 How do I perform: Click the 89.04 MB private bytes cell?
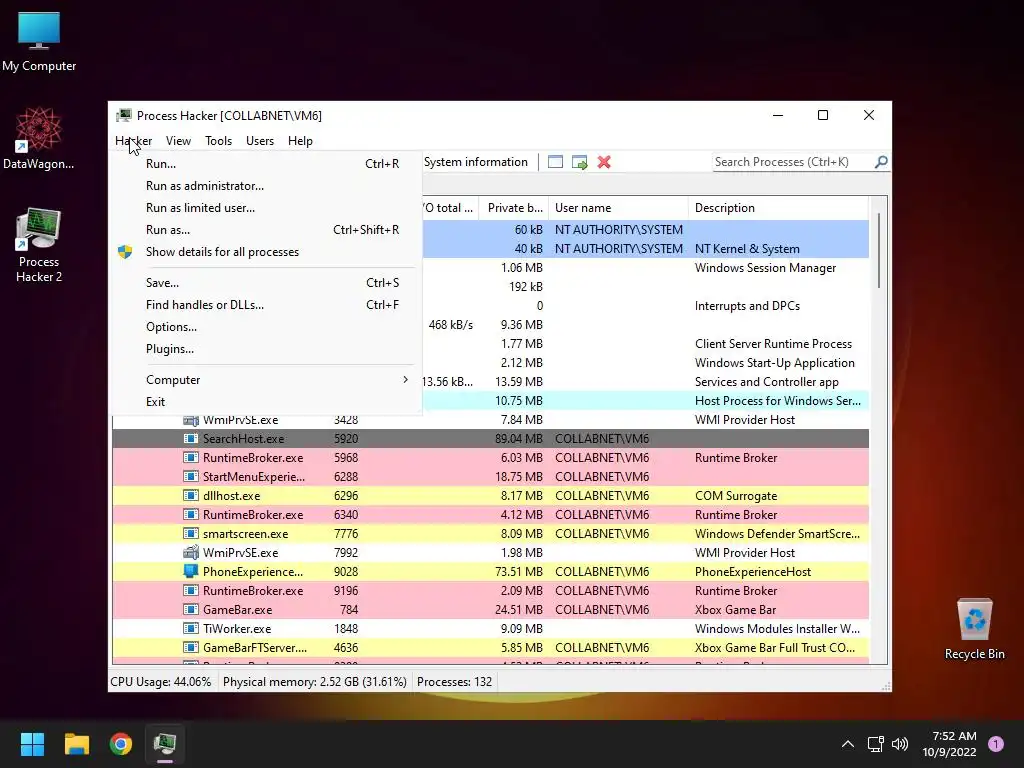tap(519, 439)
